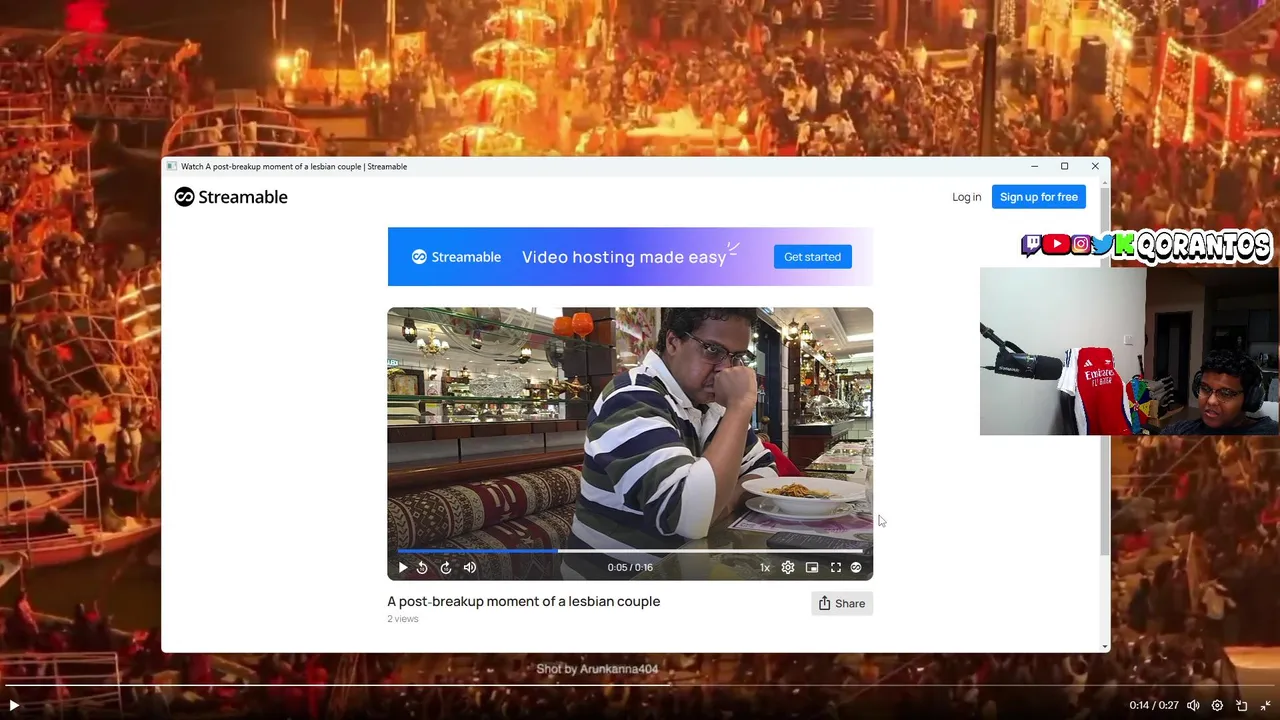Screen dimensions: 1280x720
Task: Play the Streamable video in the embedded player
Action: point(403,567)
